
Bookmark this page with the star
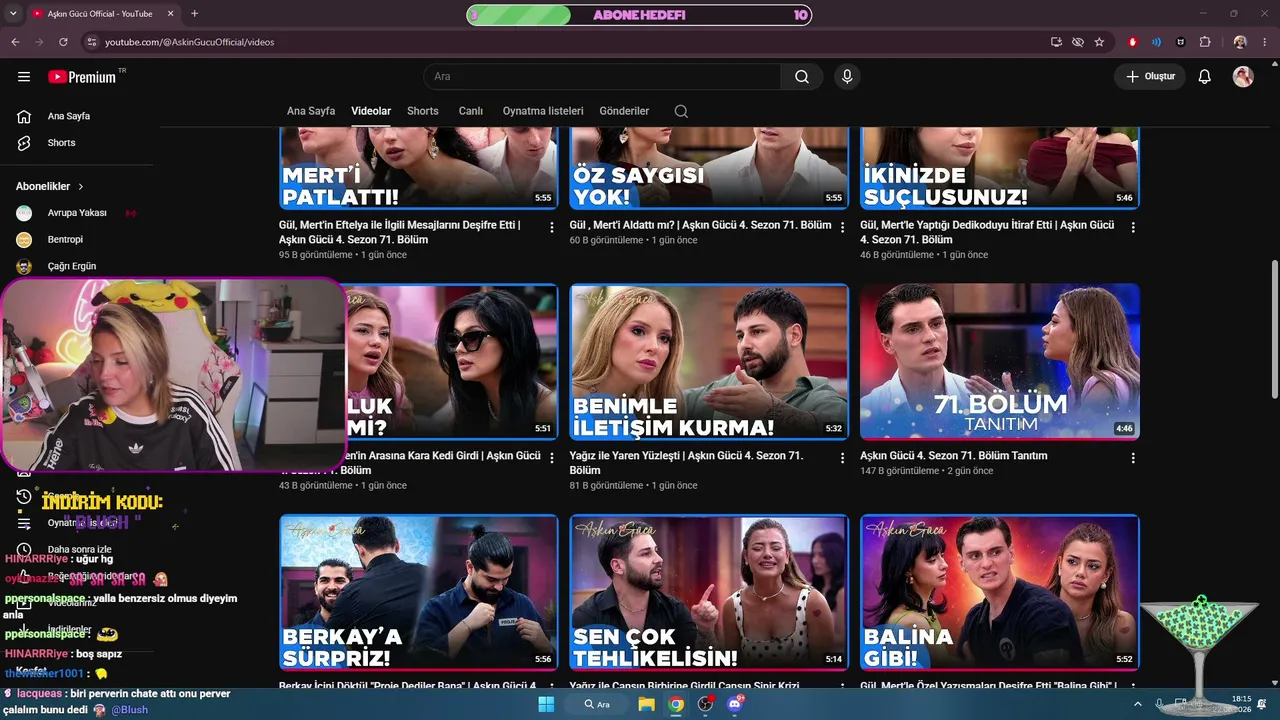tap(1099, 42)
